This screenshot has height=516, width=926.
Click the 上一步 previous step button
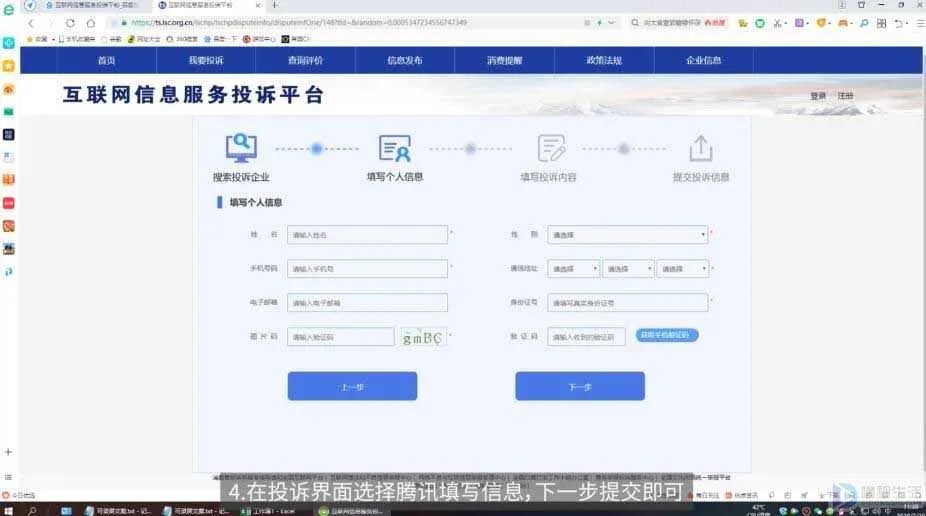[353, 386]
